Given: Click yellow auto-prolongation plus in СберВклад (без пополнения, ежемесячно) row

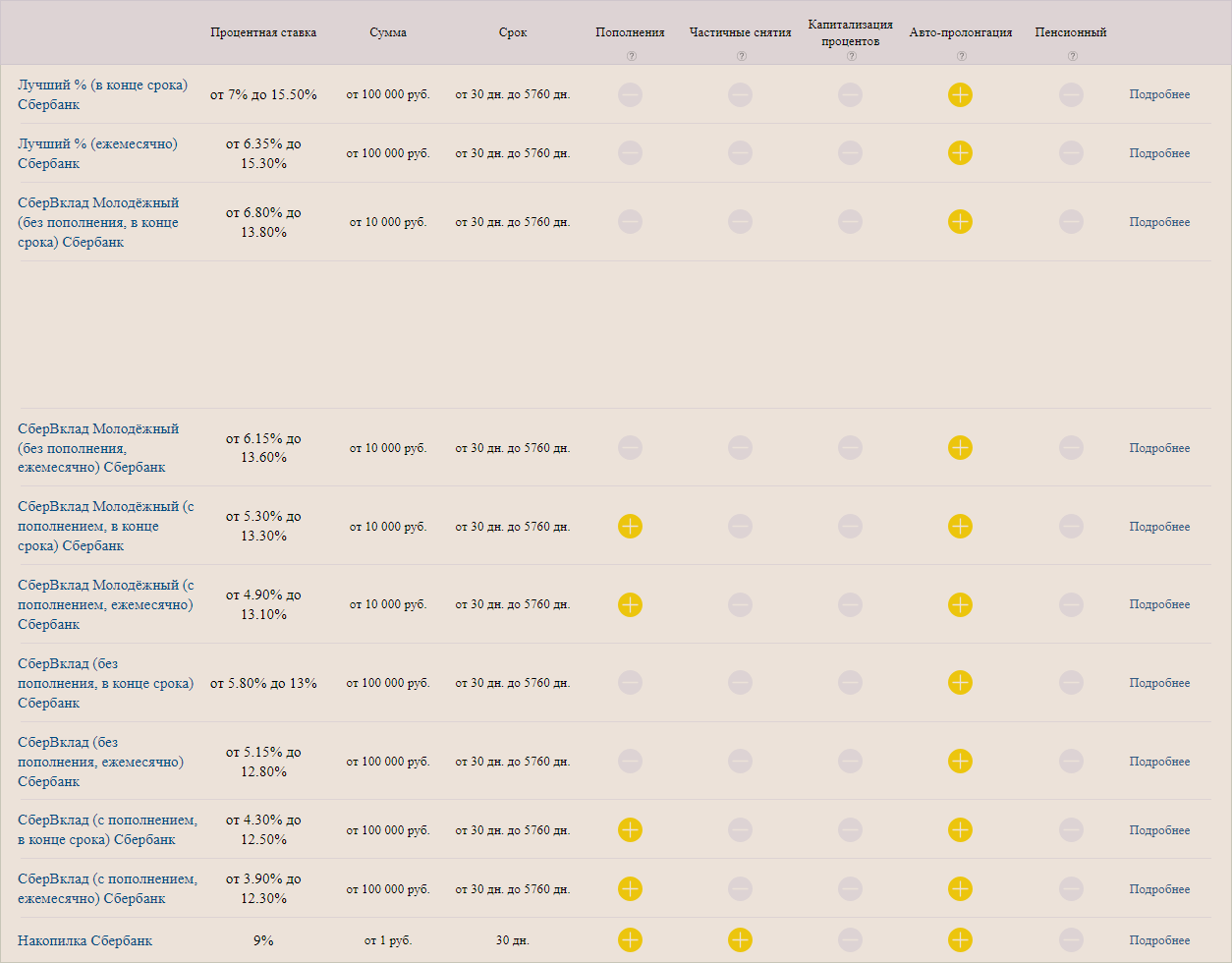Looking at the screenshot, I should coord(960,762).
